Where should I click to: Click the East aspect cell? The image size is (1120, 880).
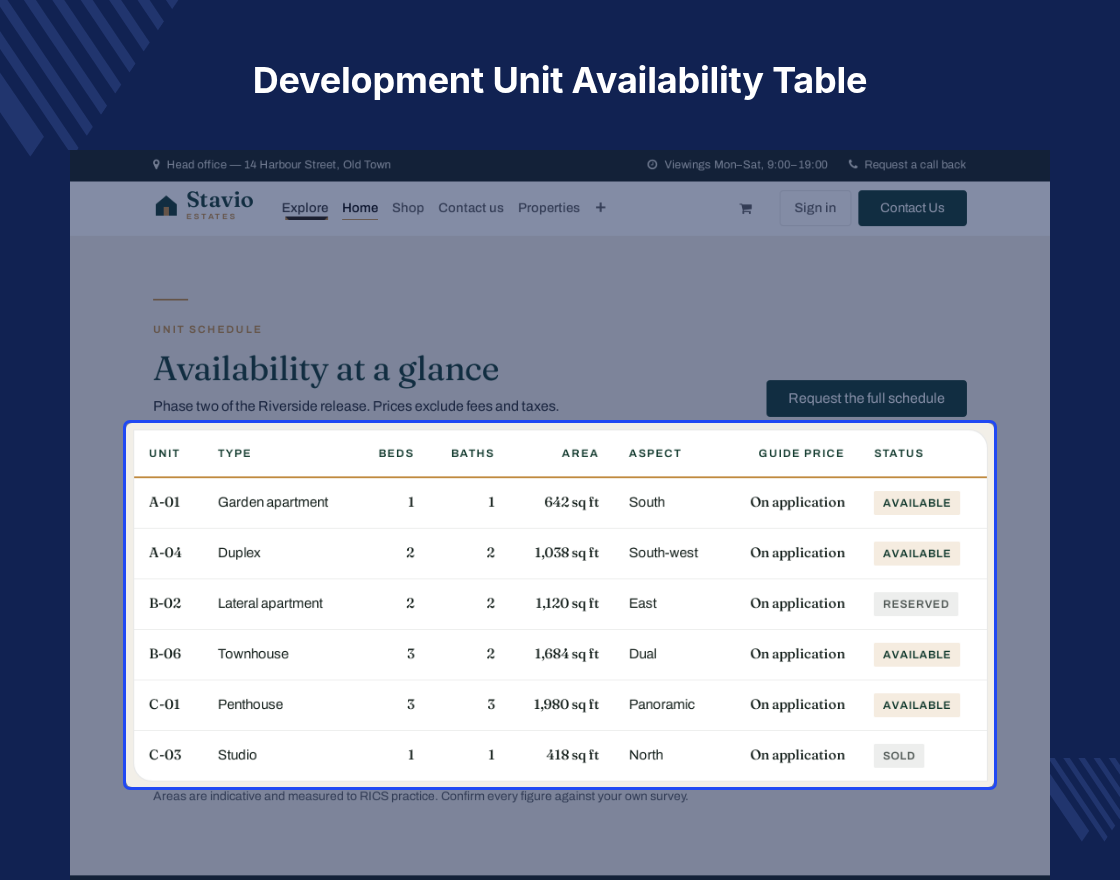(x=643, y=604)
